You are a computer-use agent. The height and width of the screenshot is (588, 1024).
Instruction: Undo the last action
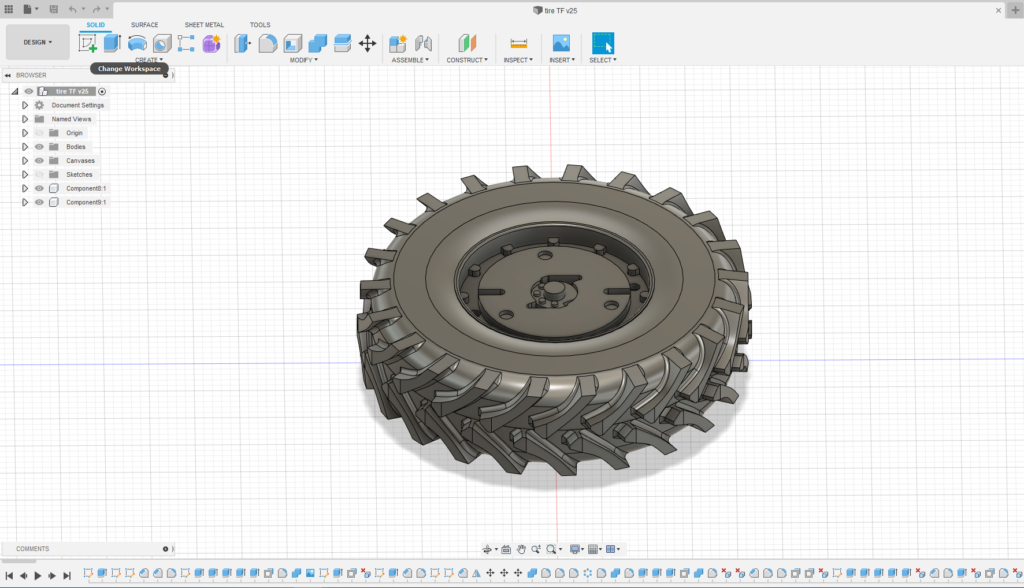pos(72,9)
